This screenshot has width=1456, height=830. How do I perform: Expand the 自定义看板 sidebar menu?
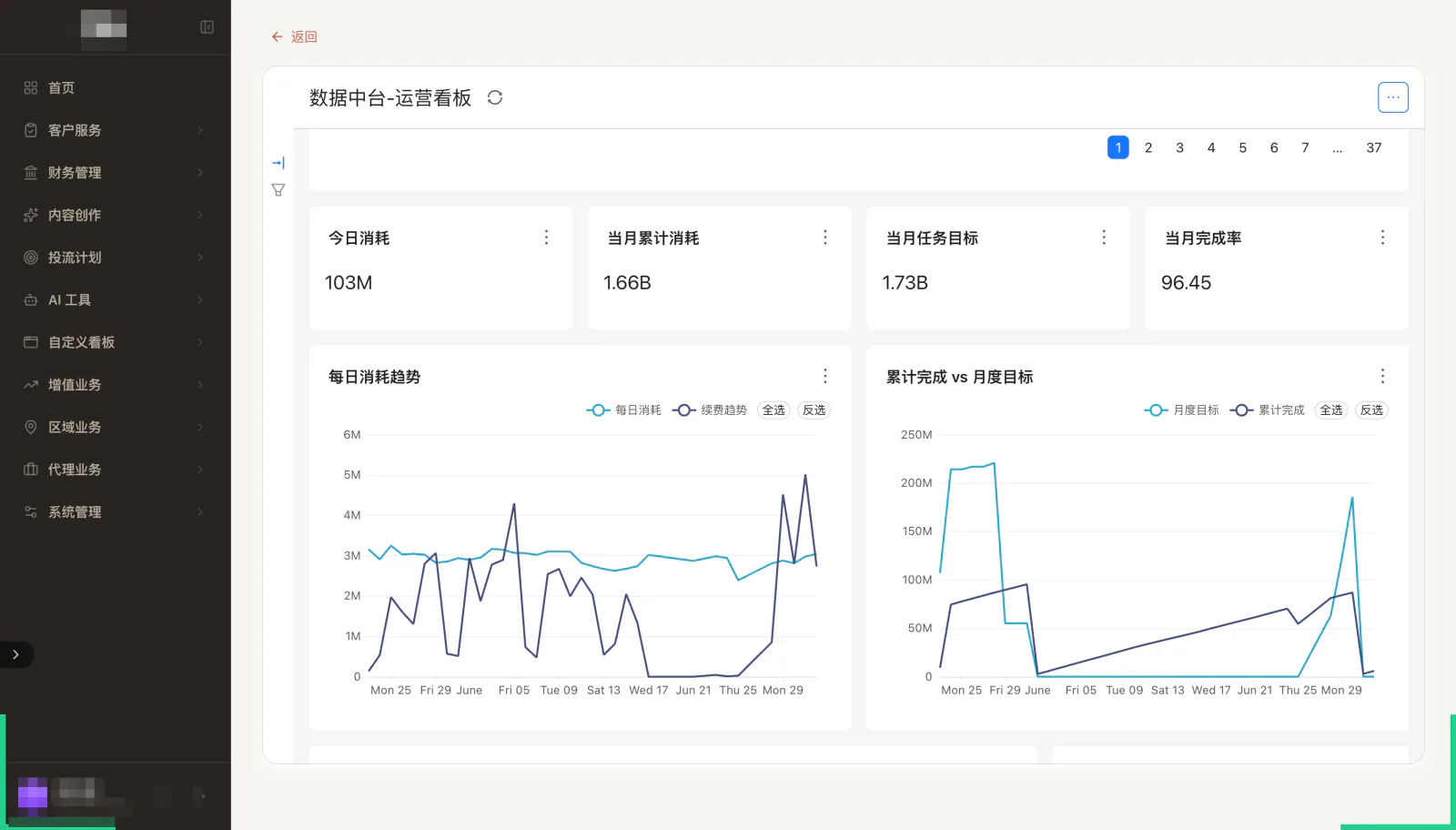pyautogui.click(x=115, y=342)
